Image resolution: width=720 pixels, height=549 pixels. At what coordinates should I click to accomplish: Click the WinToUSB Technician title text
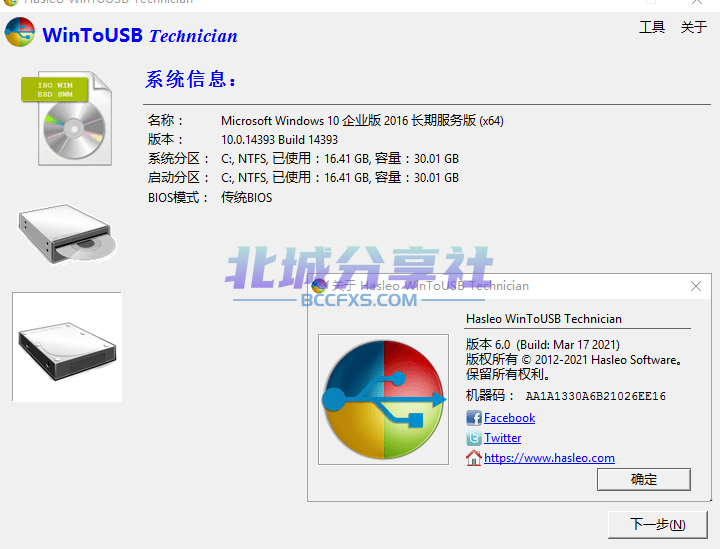[140, 35]
